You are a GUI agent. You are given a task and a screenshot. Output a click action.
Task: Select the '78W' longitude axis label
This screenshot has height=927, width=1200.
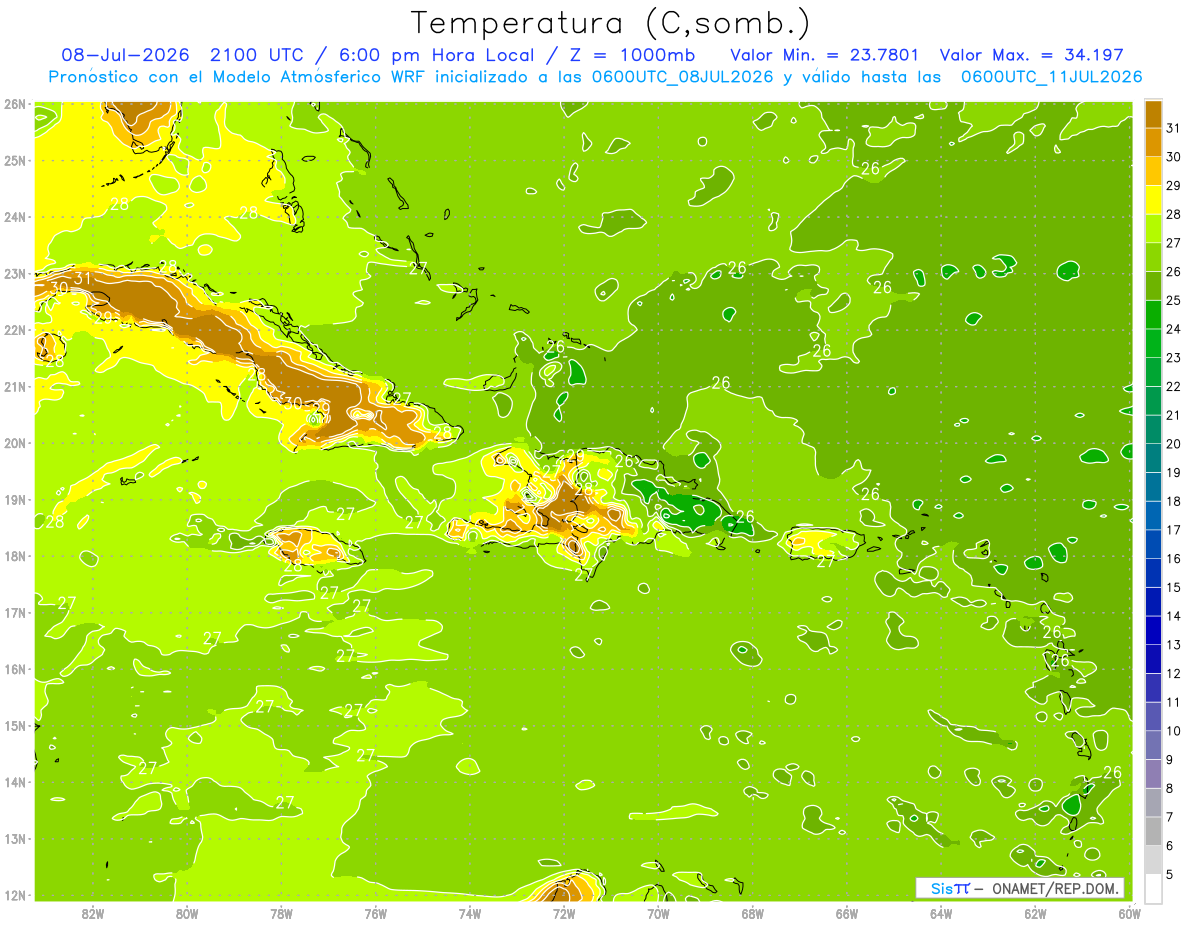pos(281,913)
